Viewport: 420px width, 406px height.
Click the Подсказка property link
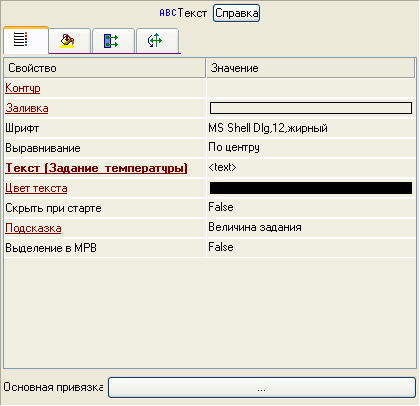pos(33,228)
